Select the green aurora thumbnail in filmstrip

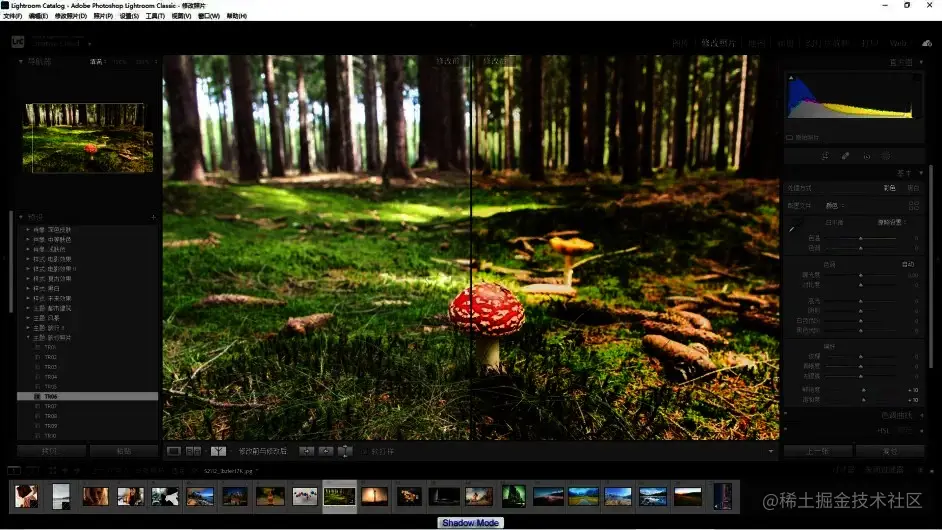pyautogui.click(x=514, y=496)
